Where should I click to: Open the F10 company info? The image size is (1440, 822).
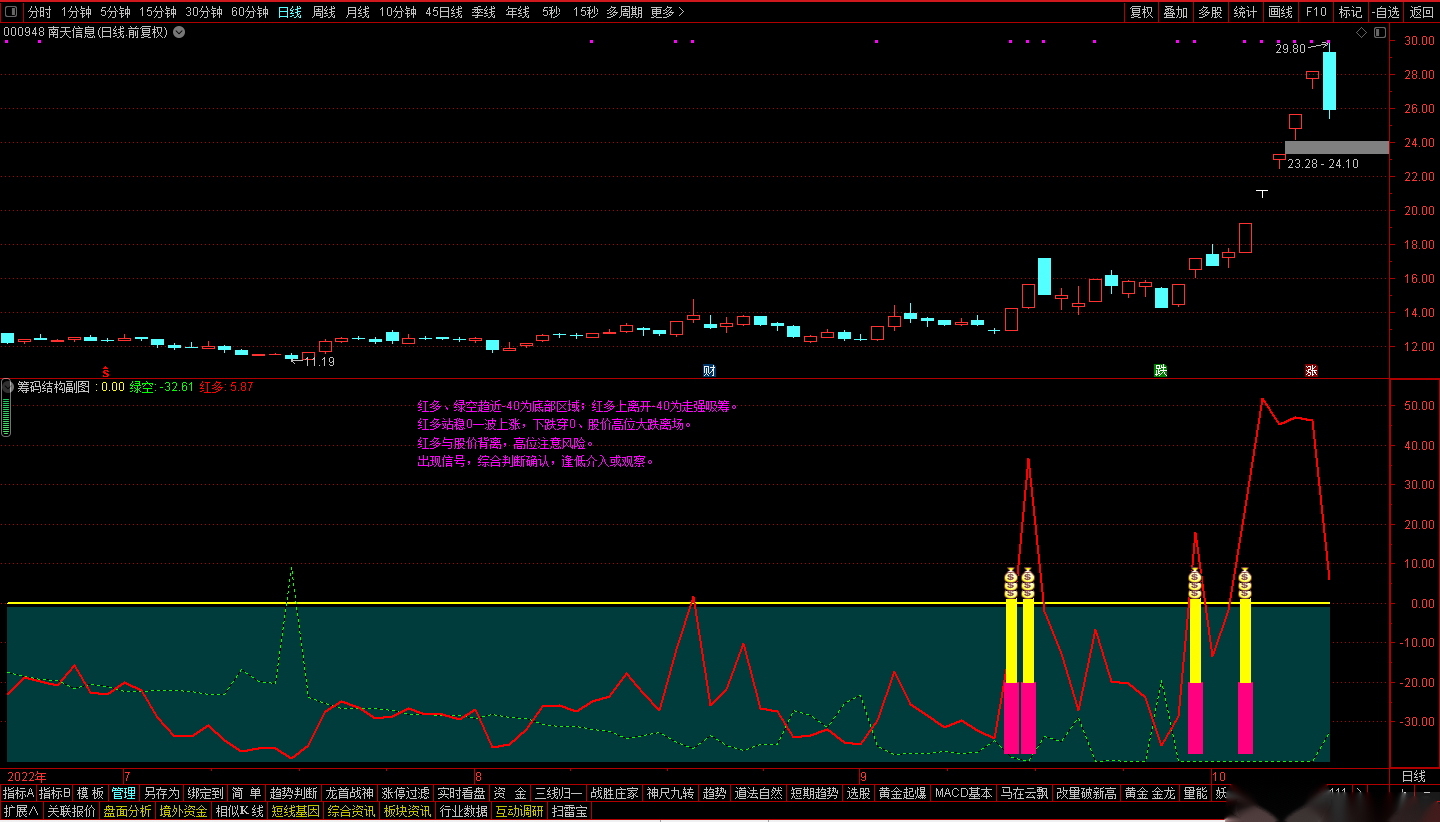(x=1316, y=12)
